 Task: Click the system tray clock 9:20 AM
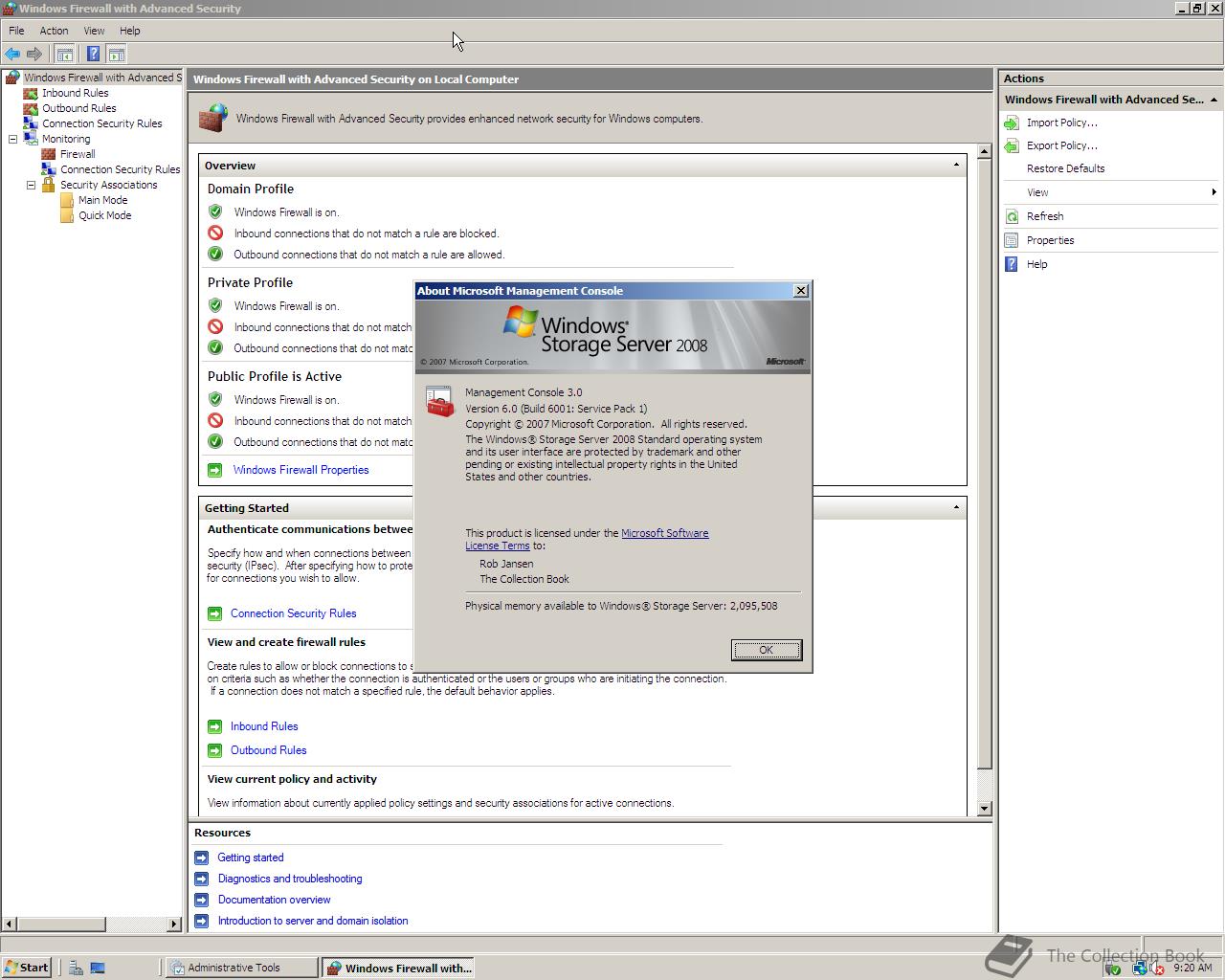(x=1192, y=968)
